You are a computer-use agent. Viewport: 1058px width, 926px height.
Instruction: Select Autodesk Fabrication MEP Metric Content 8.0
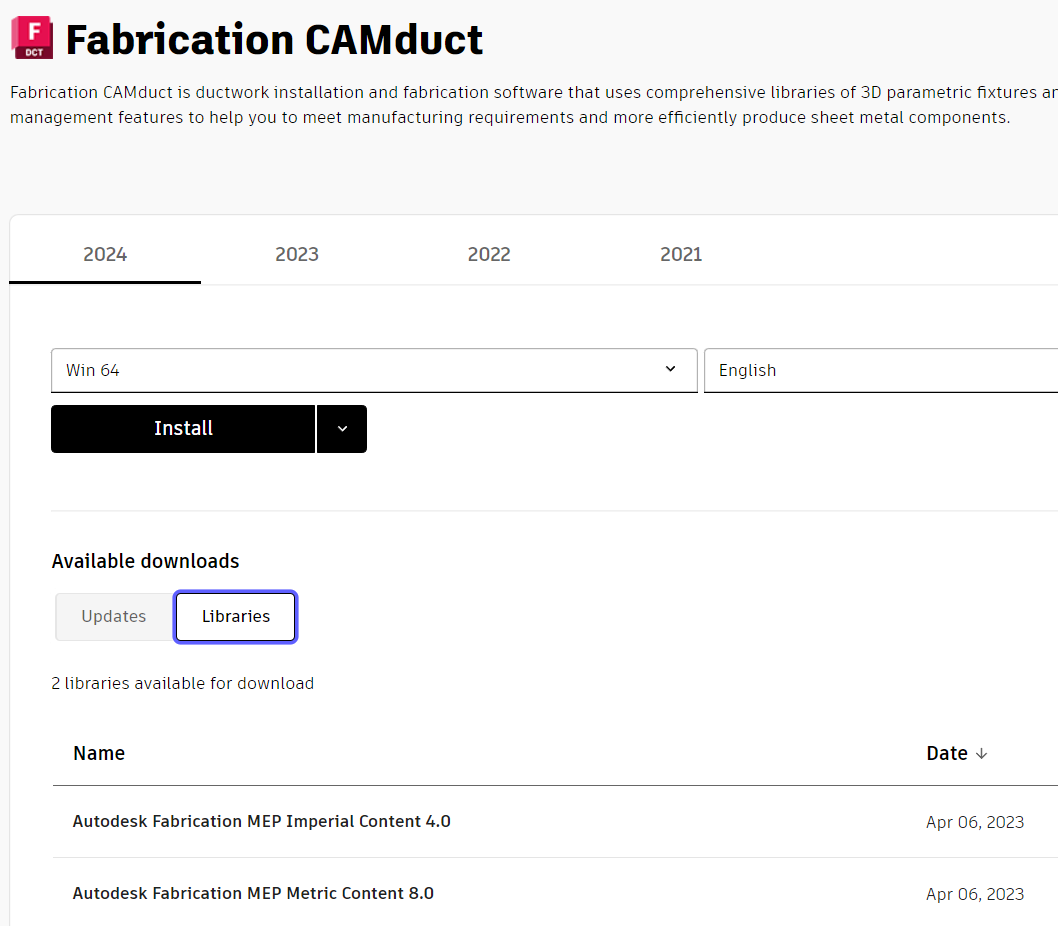coord(253,893)
